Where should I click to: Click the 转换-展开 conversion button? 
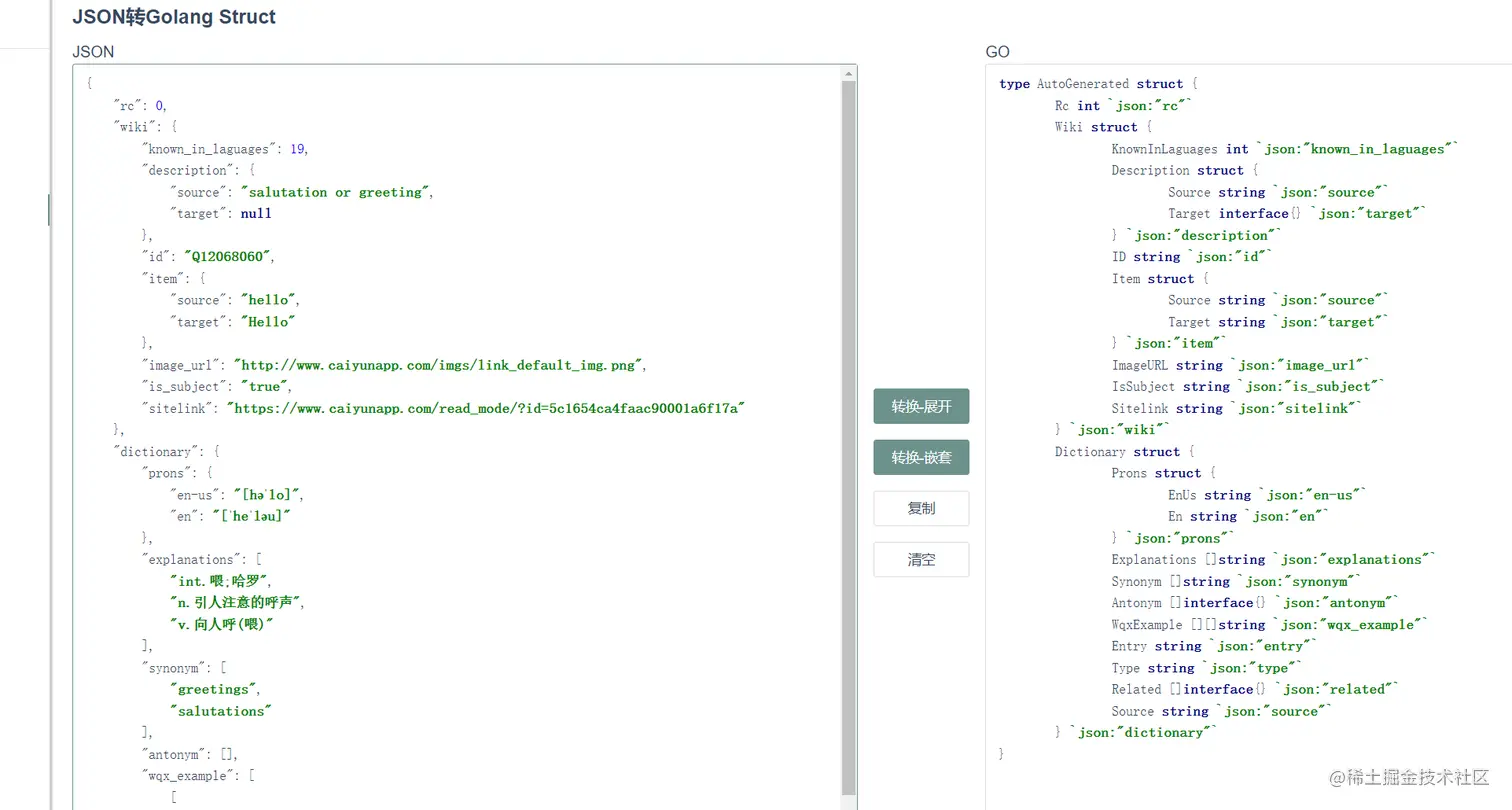(920, 406)
